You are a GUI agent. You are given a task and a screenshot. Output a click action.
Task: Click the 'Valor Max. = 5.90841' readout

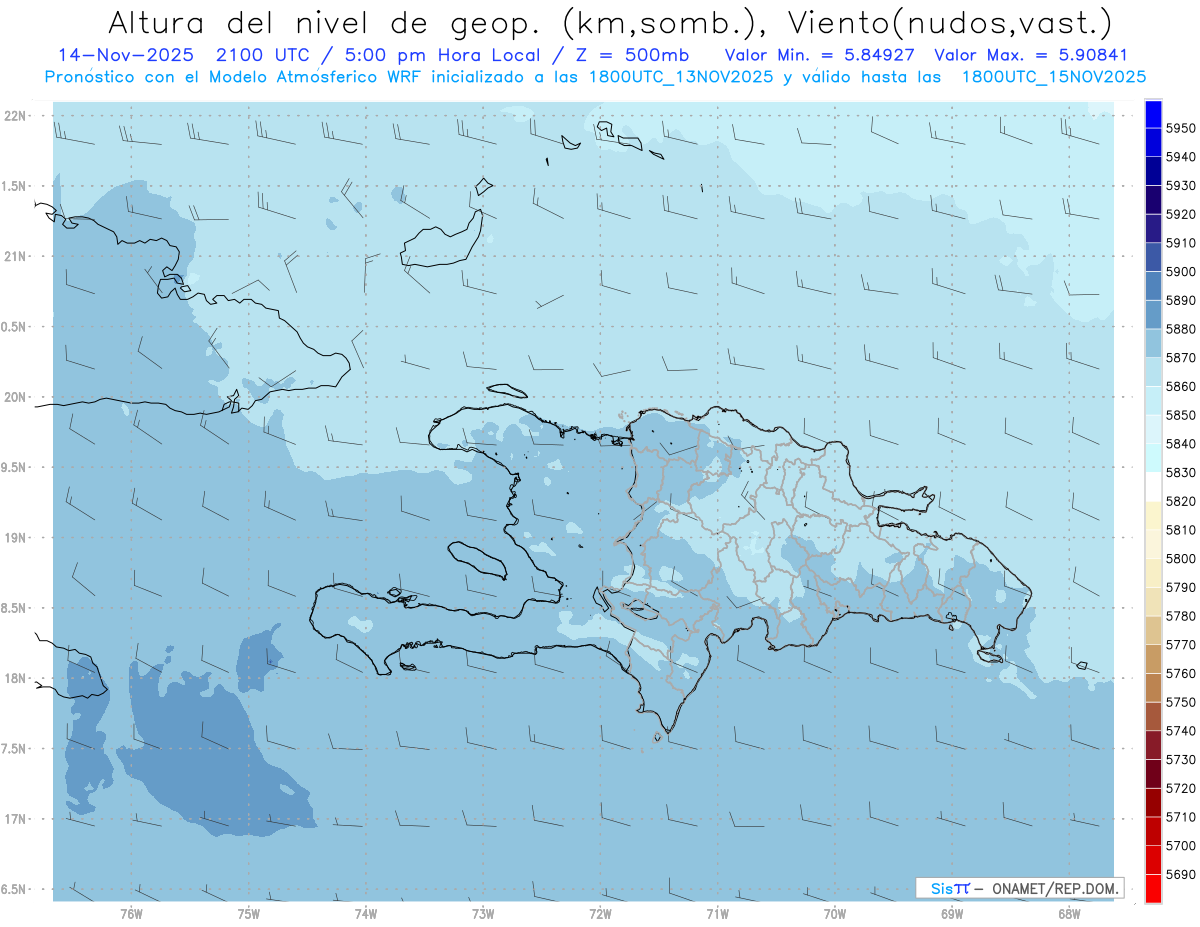point(1031,55)
